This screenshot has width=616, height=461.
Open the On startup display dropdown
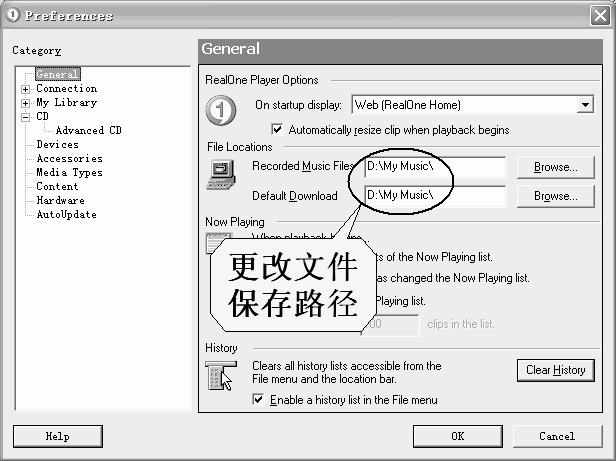(585, 105)
